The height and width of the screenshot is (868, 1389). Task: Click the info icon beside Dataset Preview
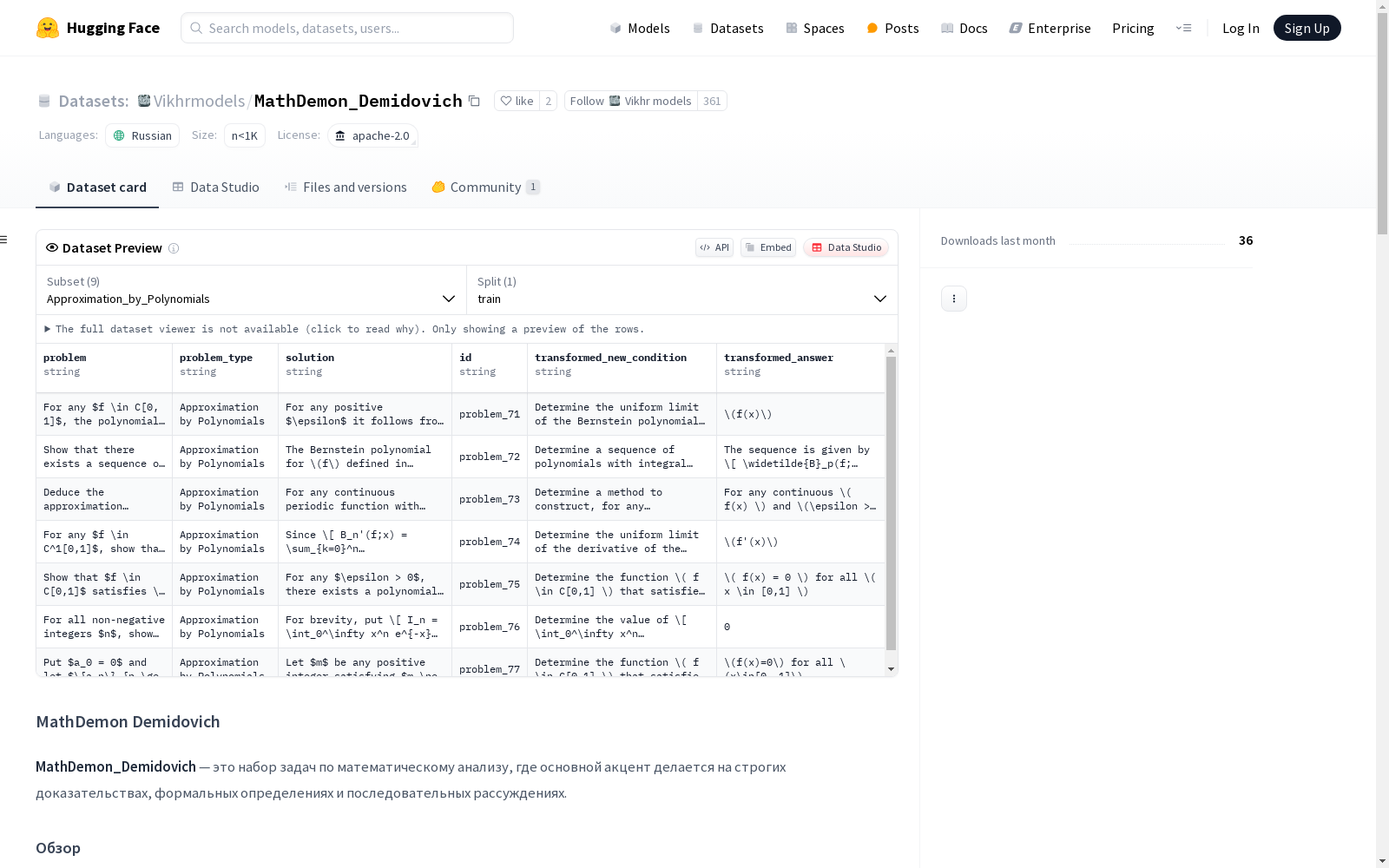point(174,248)
